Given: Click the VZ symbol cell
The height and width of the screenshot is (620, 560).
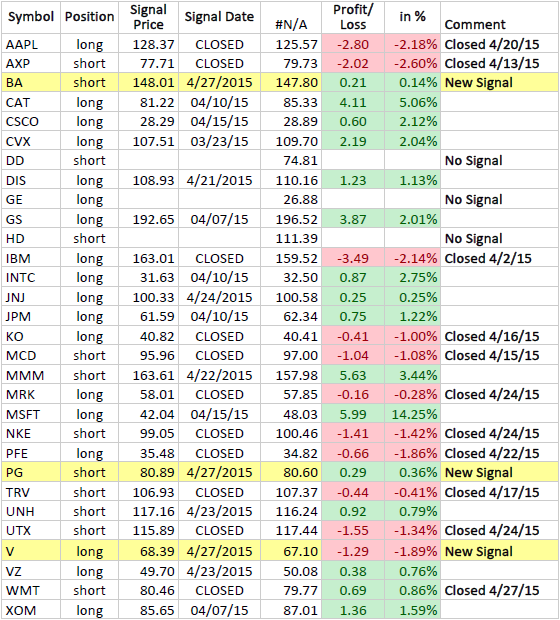Looking at the screenshot, I should 31,571.
